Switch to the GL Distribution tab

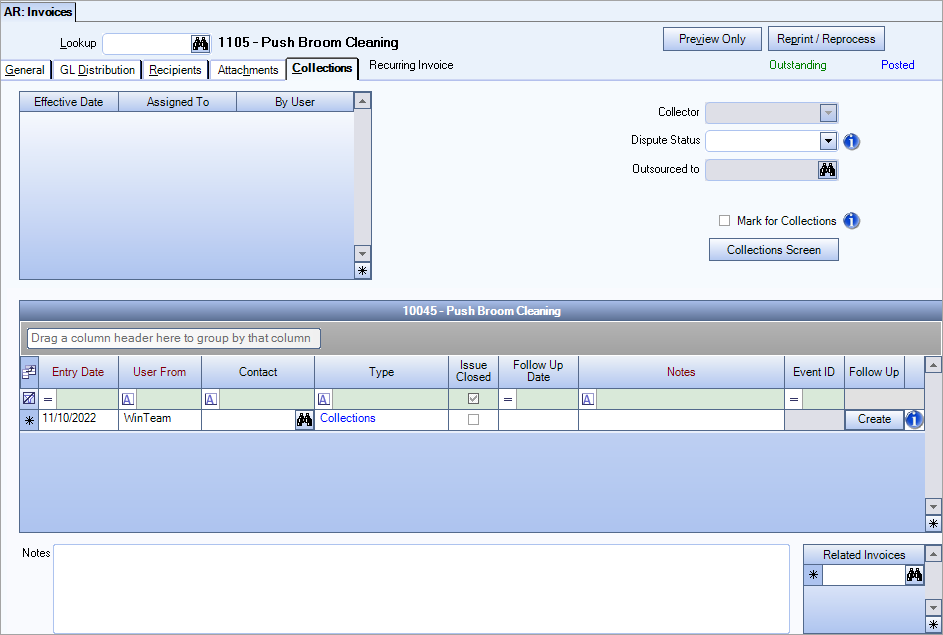click(96, 70)
